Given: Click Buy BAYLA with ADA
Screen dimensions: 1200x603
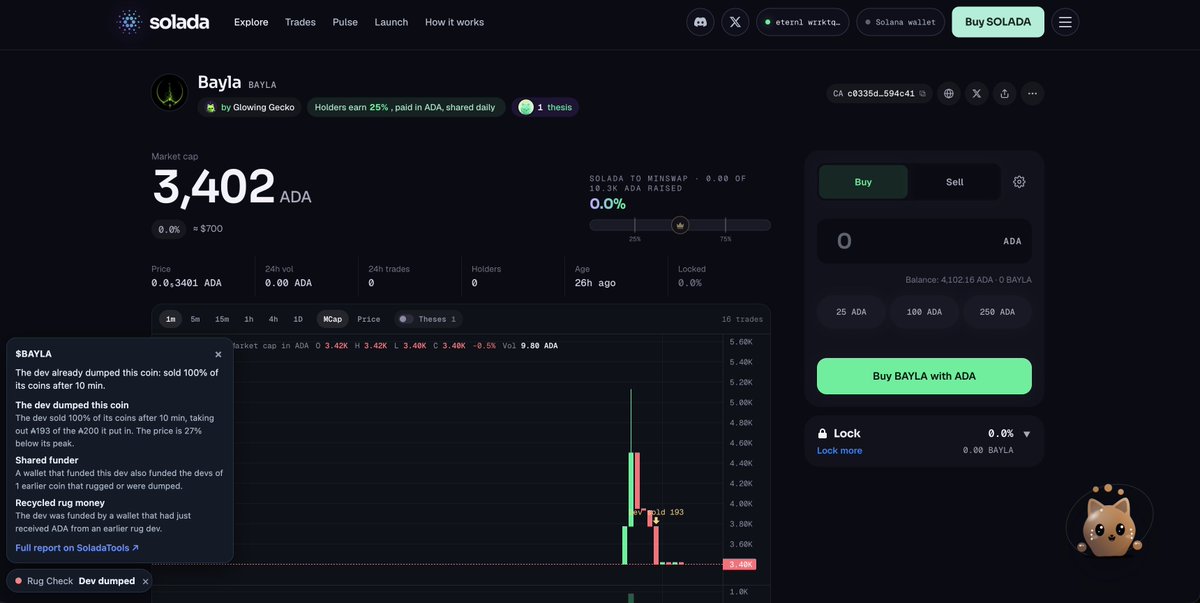Looking at the screenshot, I should 924,376.
